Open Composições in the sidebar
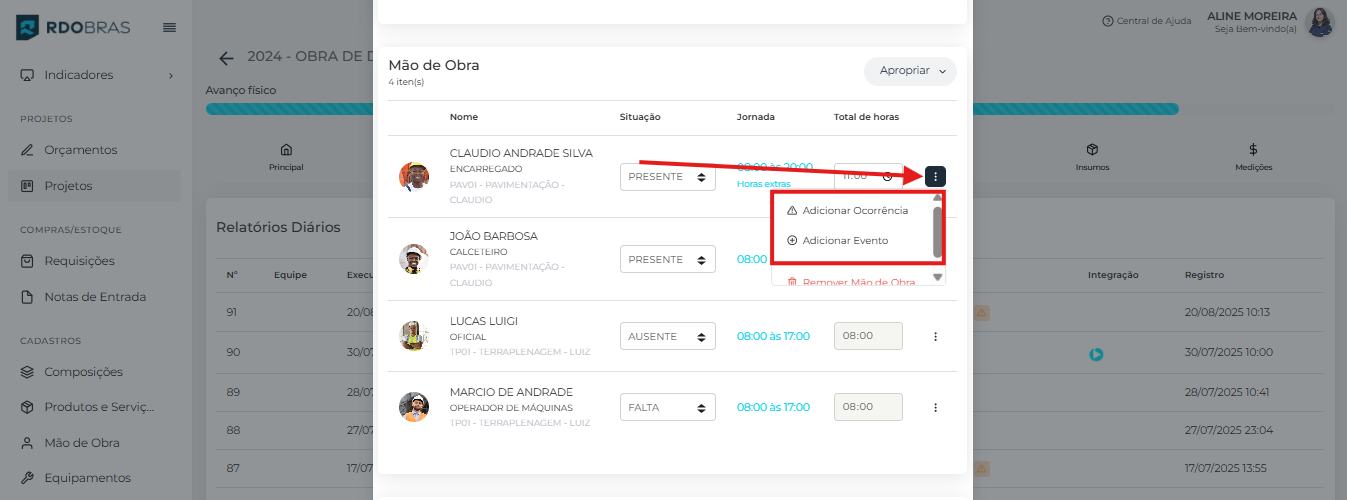Viewport: 1347px width, 500px height. (x=83, y=372)
